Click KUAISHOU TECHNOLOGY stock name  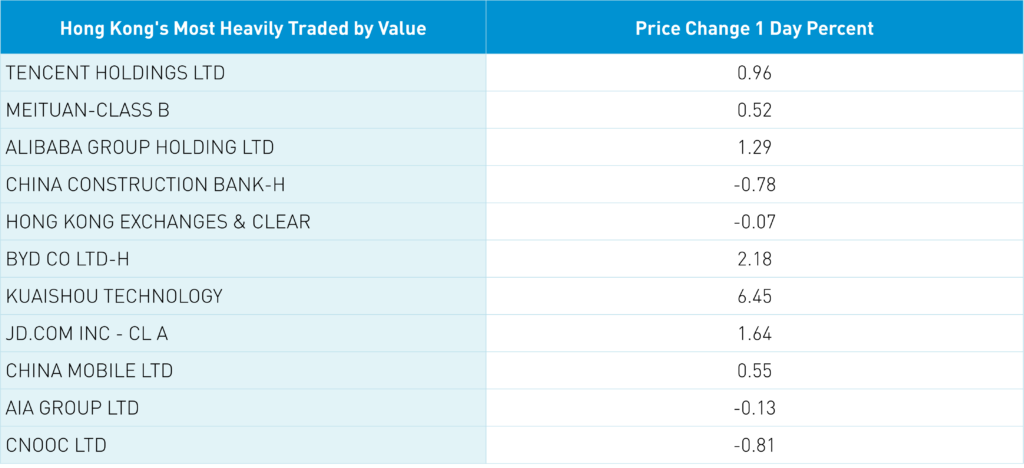point(114,296)
